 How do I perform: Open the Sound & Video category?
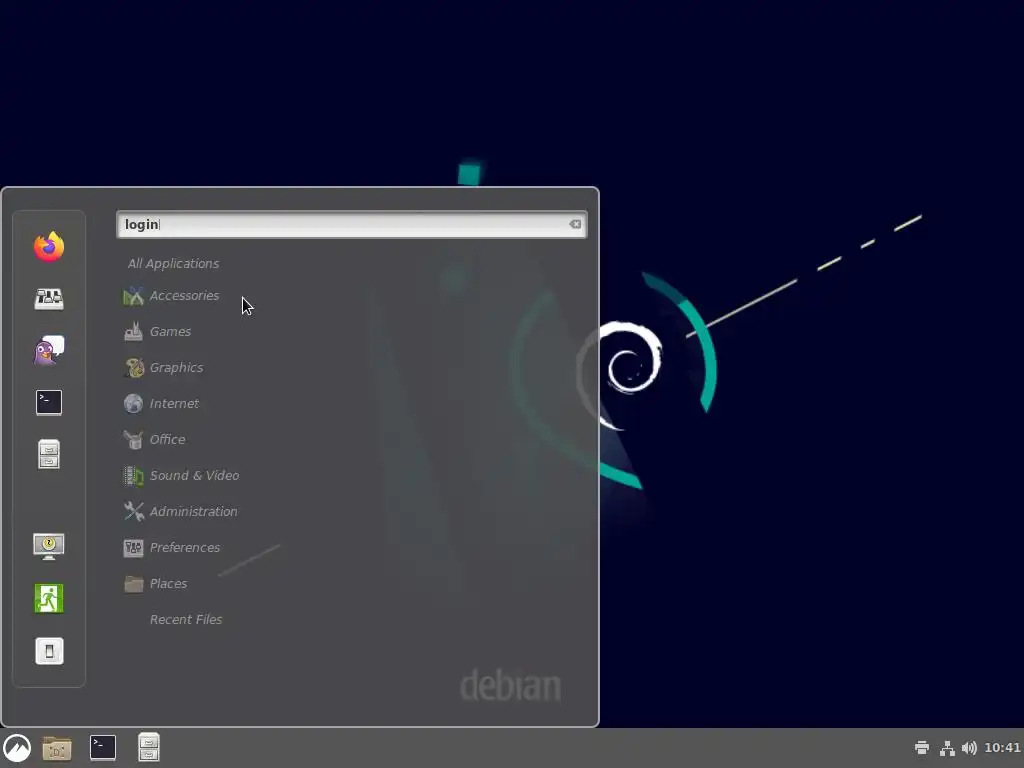[x=194, y=475]
